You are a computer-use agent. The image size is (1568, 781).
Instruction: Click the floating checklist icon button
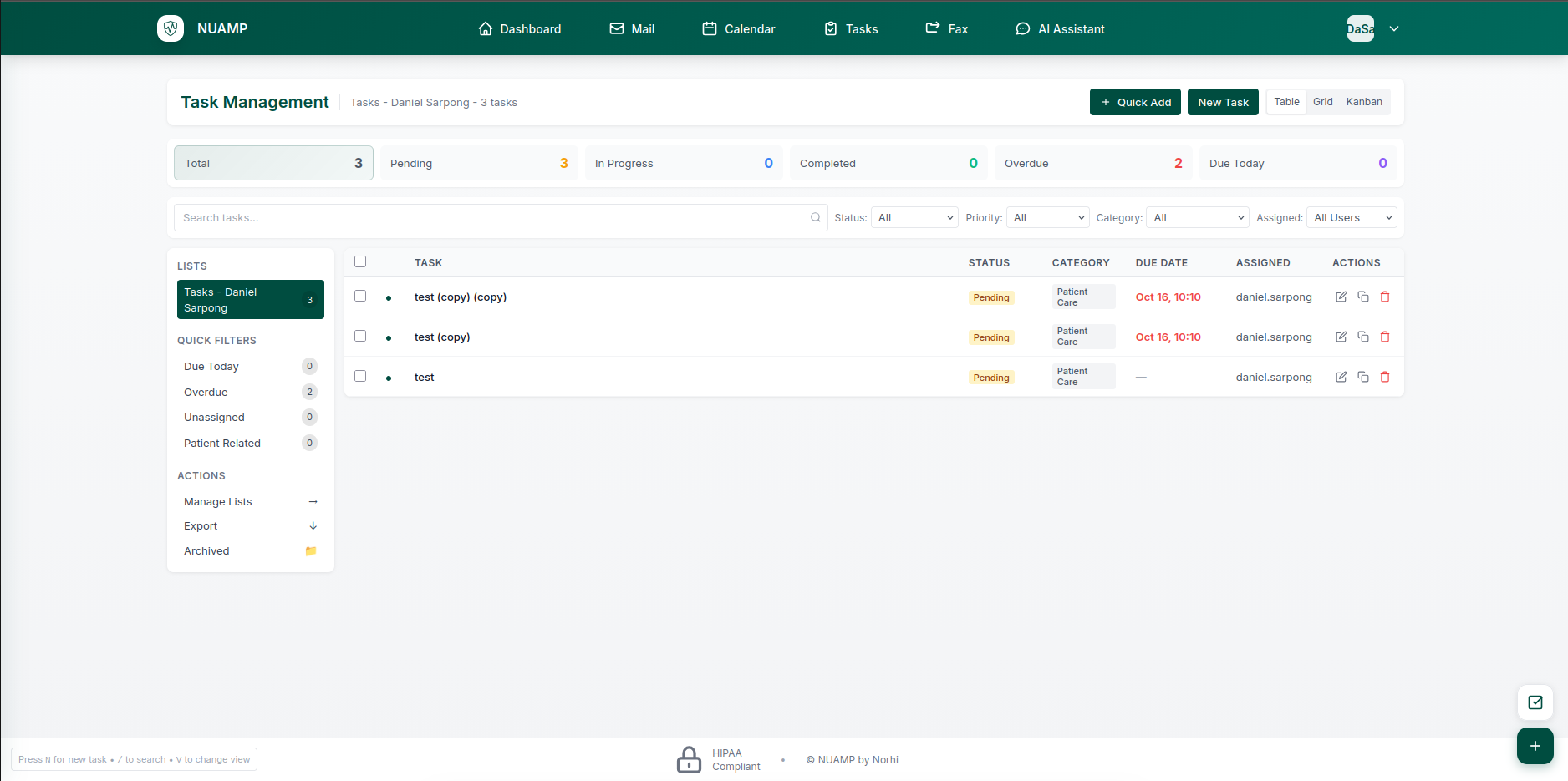1535,702
